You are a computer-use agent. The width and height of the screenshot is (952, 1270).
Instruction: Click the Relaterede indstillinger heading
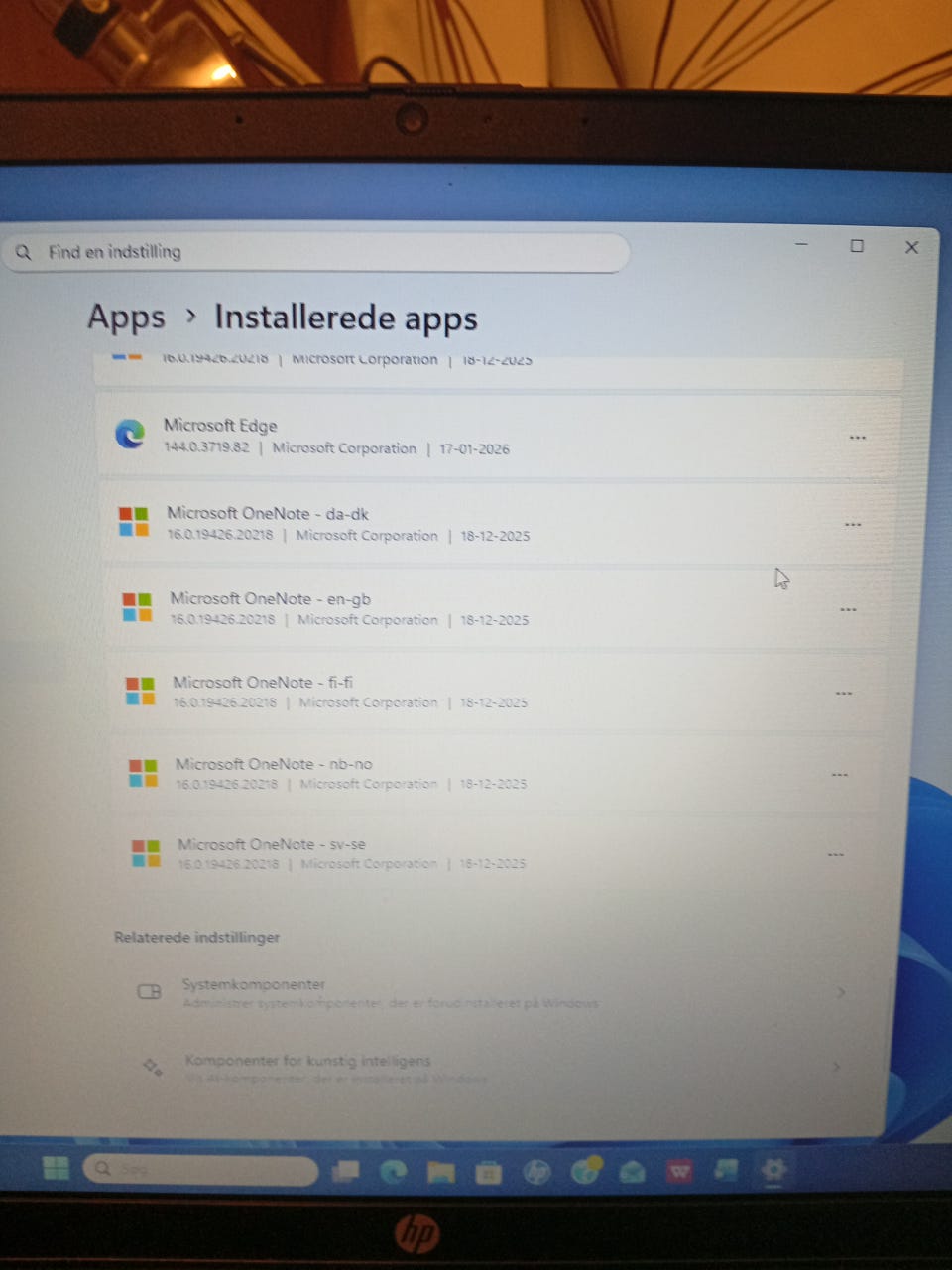pyautogui.click(x=196, y=937)
